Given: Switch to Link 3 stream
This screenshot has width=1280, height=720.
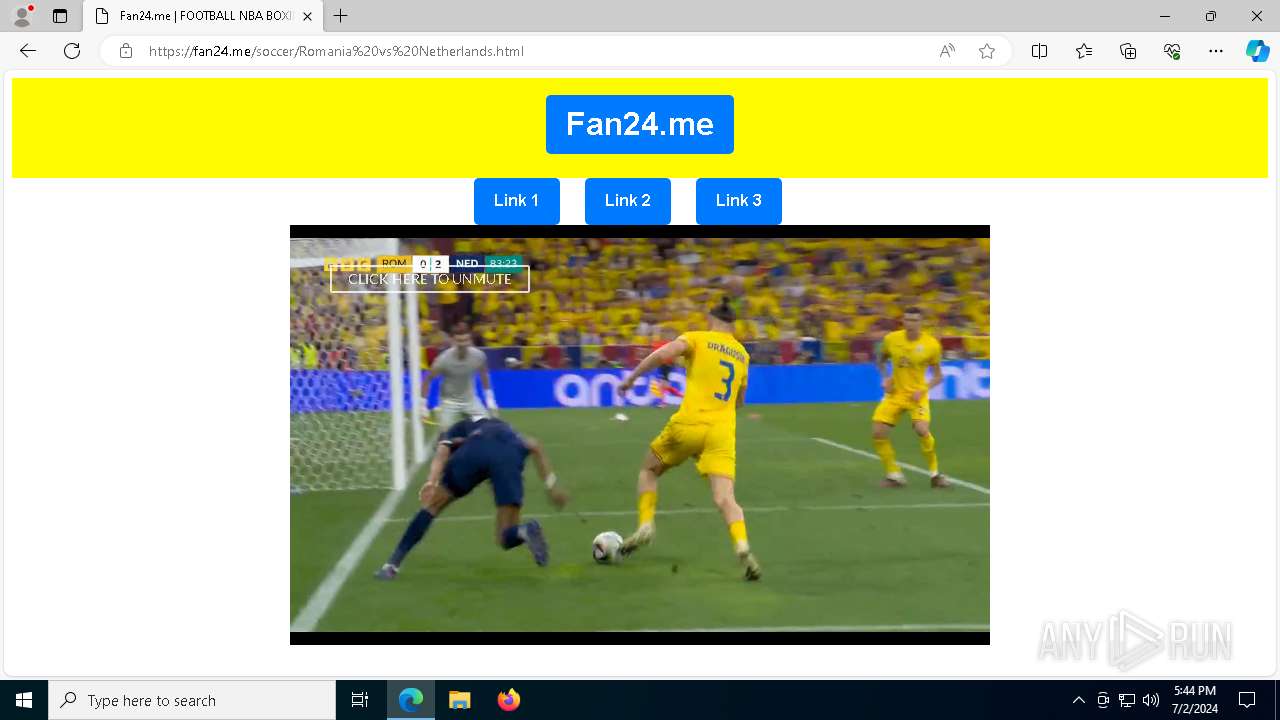Looking at the screenshot, I should click(739, 201).
